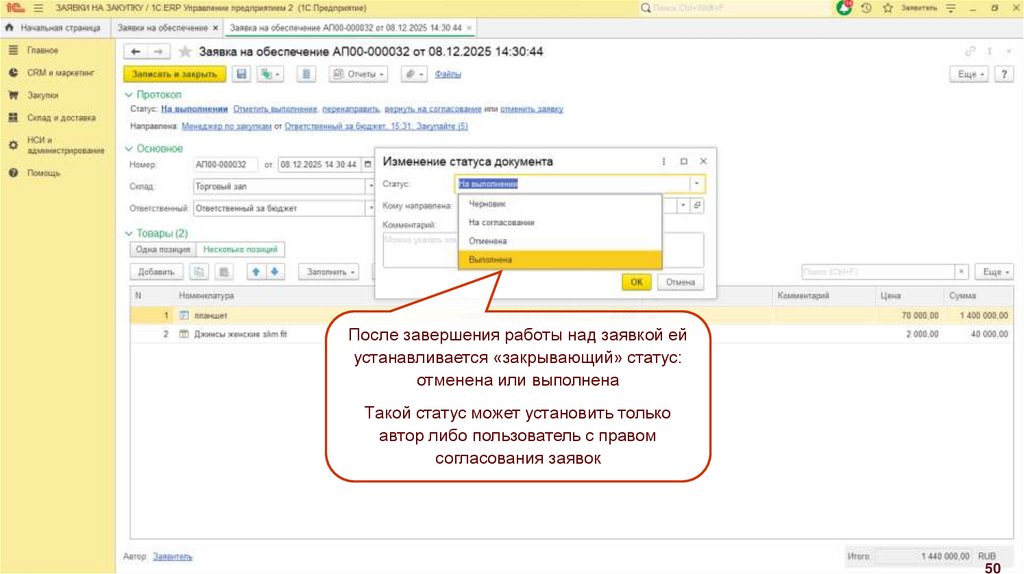Open Статус combo box dropdown arrow

point(697,184)
